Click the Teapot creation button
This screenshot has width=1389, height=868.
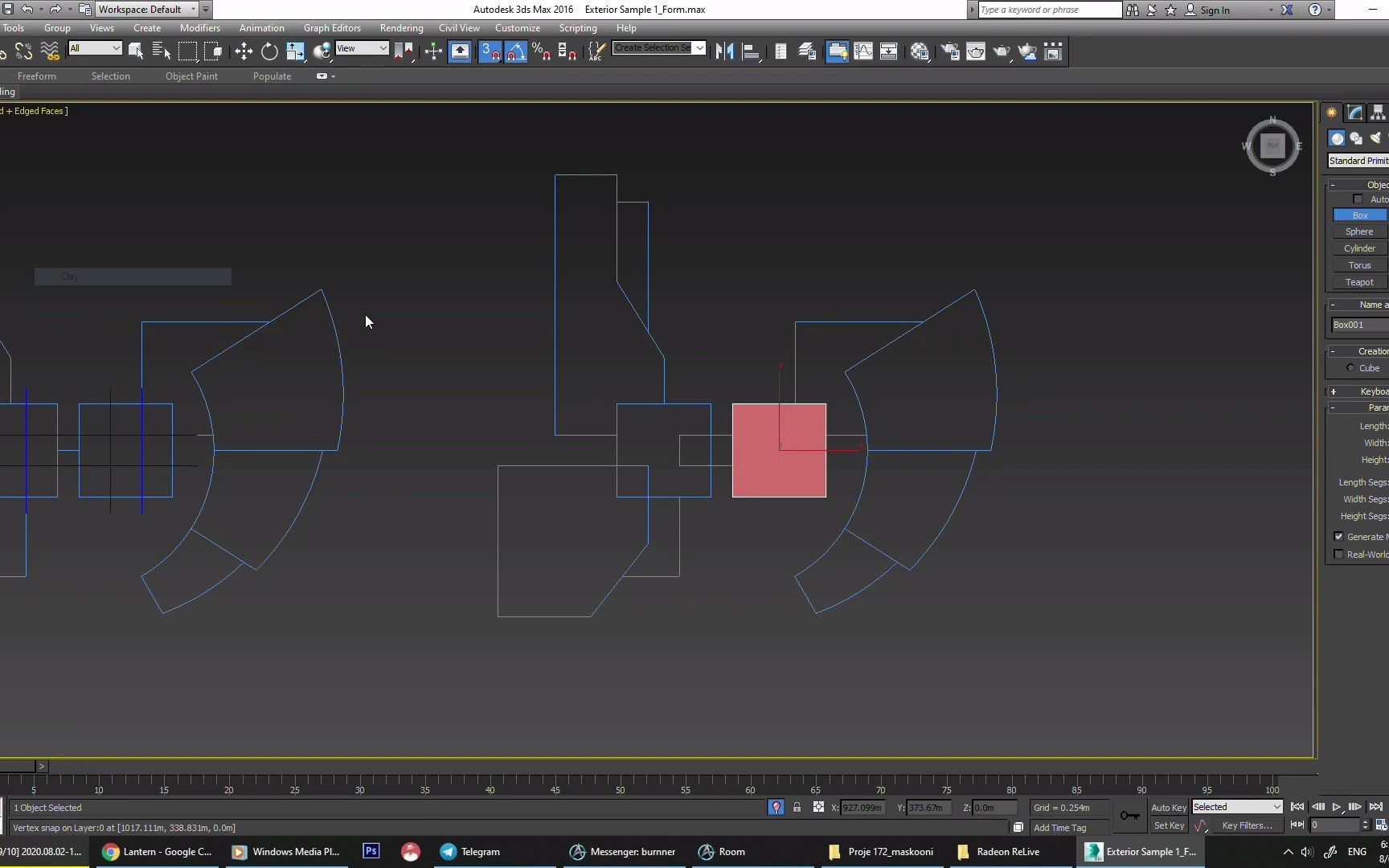[1359, 281]
